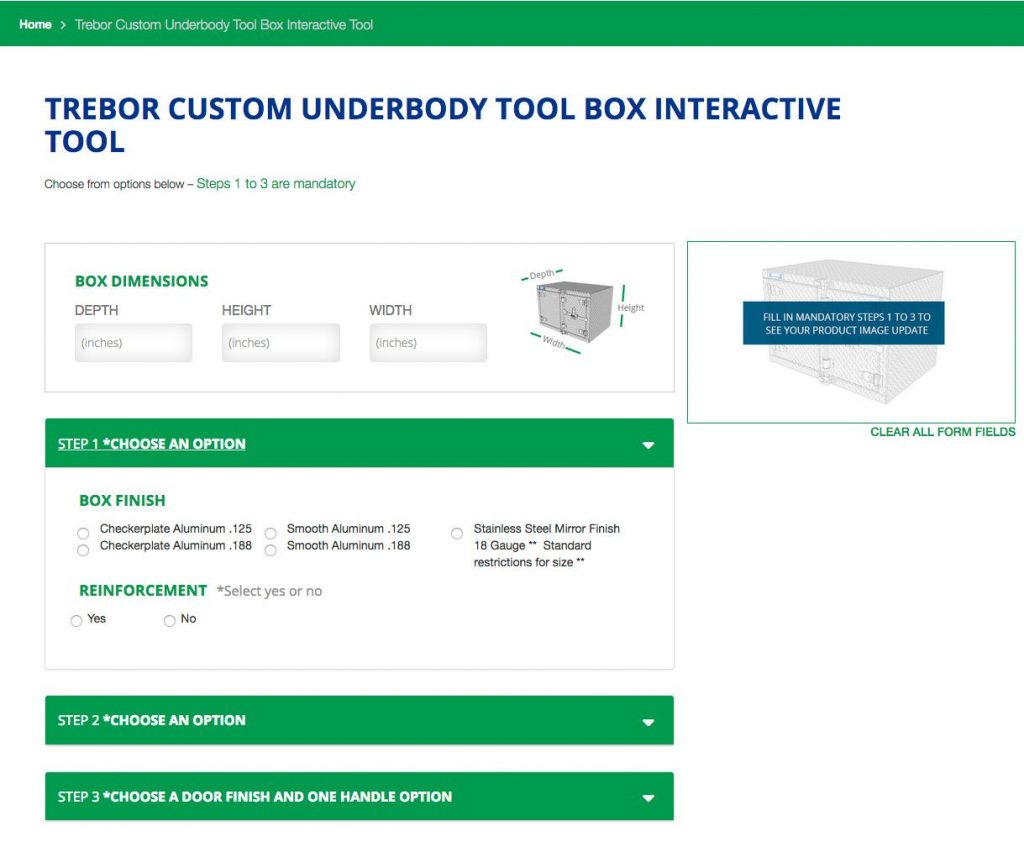Open Step 3 Choose a Door Finish header

tap(255, 797)
